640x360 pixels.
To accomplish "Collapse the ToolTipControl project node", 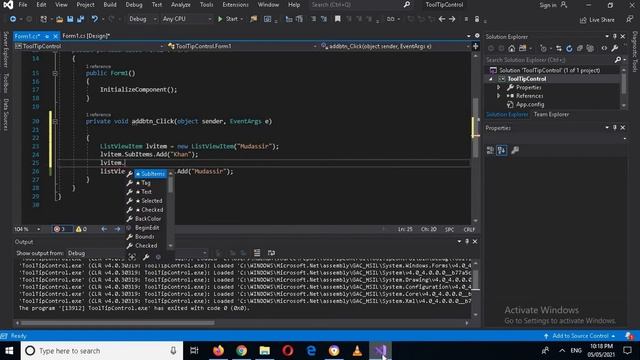I will [491, 79].
